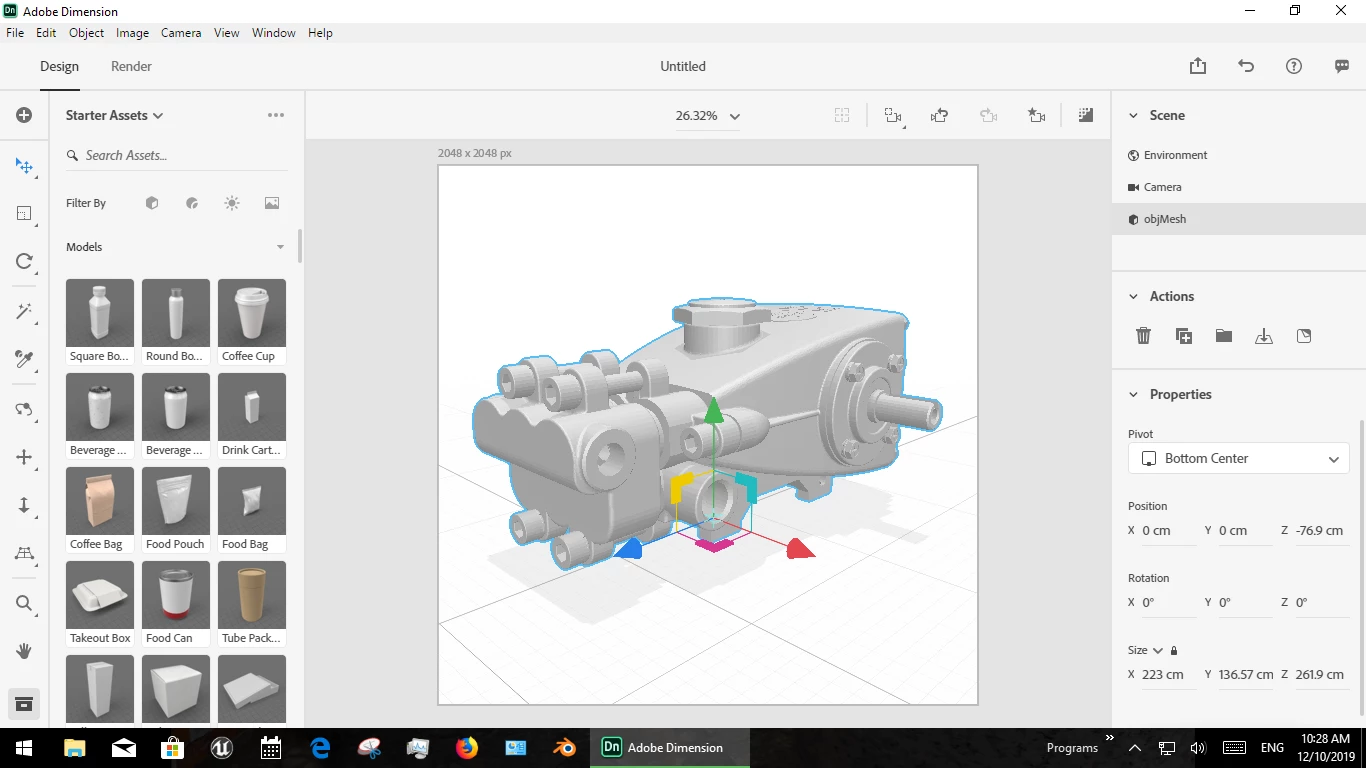Toggle the Size constrain proportions lock
1366x768 pixels.
pos(1174,651)
